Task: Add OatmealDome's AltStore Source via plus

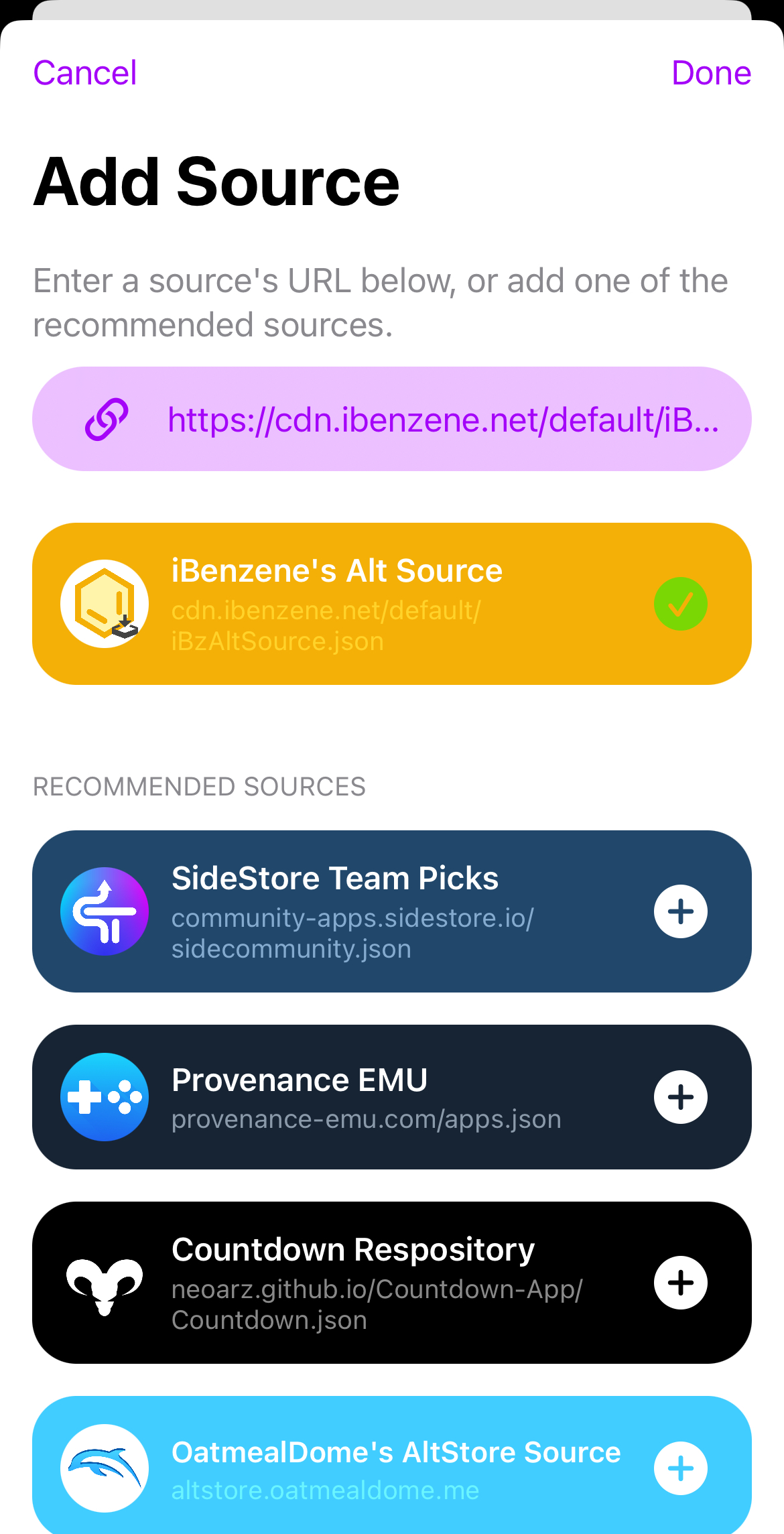Action: click(680, 1468)
